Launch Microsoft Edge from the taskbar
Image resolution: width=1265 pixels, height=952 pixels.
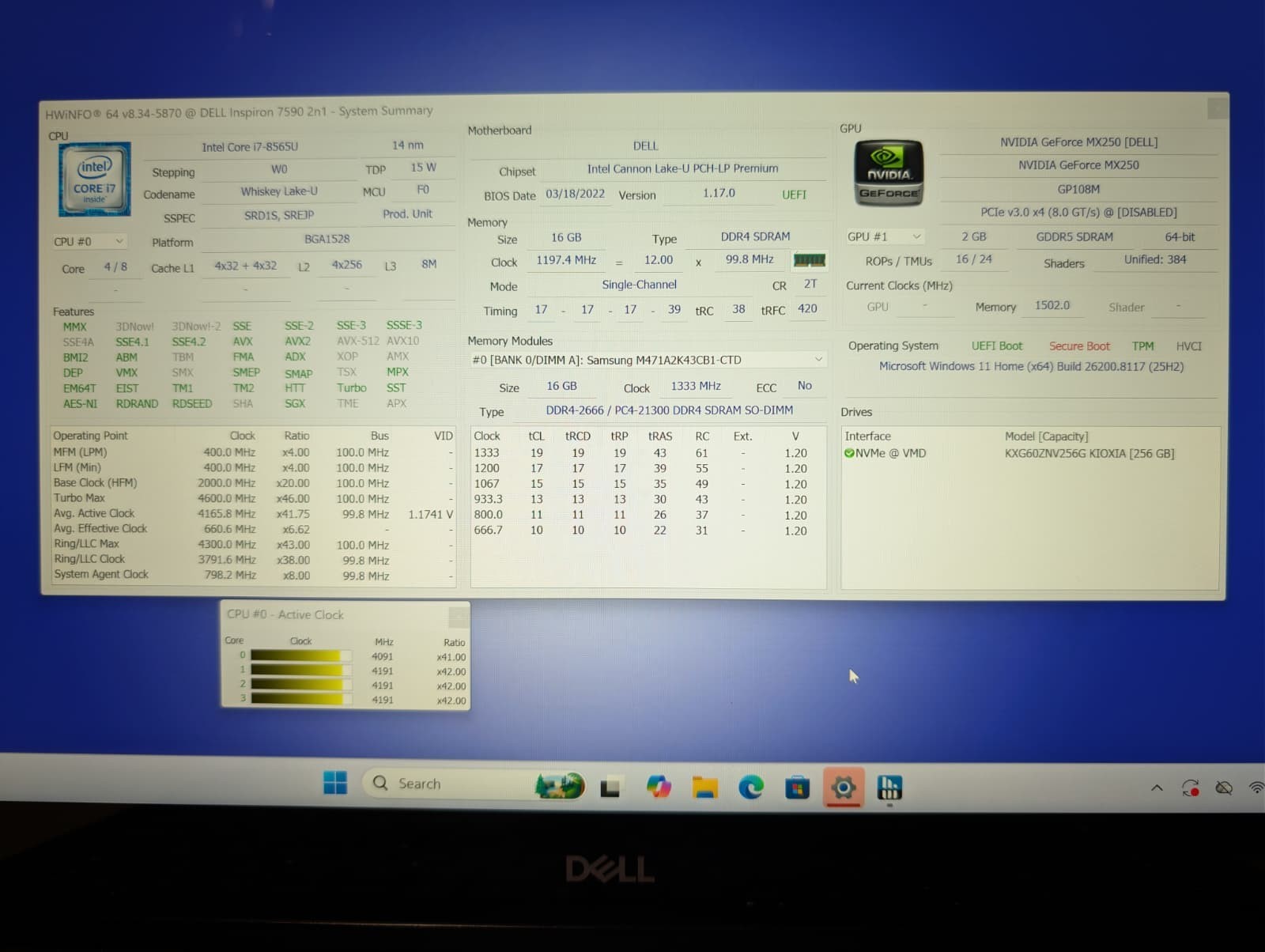751,787
